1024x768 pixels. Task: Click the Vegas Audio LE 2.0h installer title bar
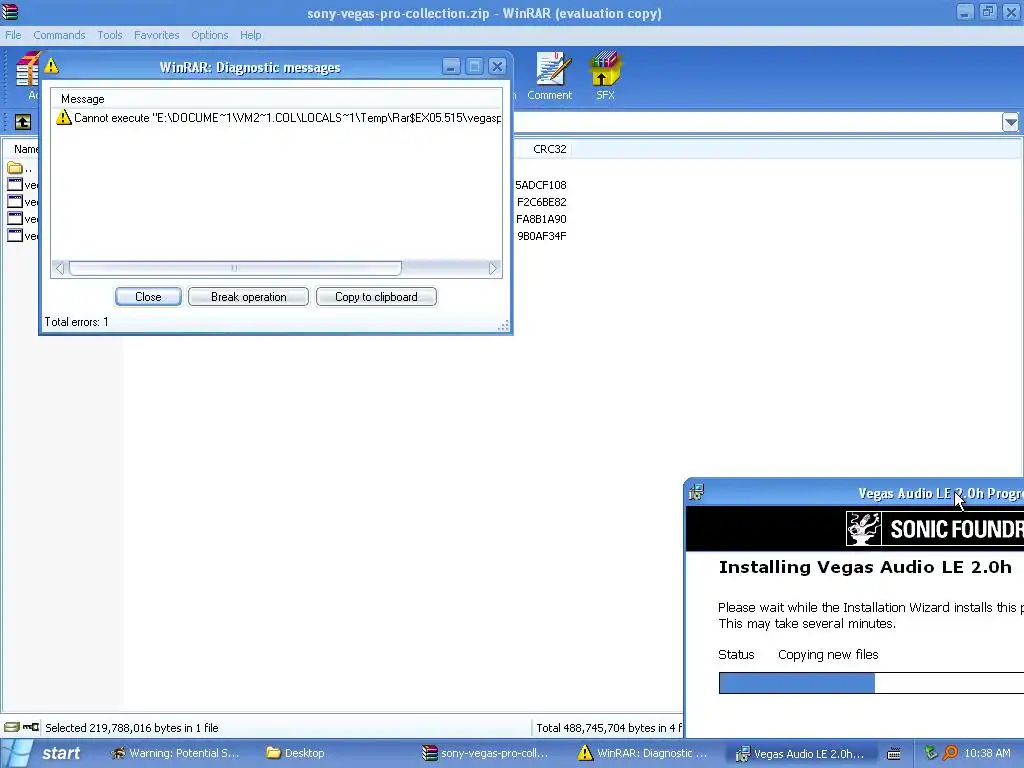tap(854, 492)
